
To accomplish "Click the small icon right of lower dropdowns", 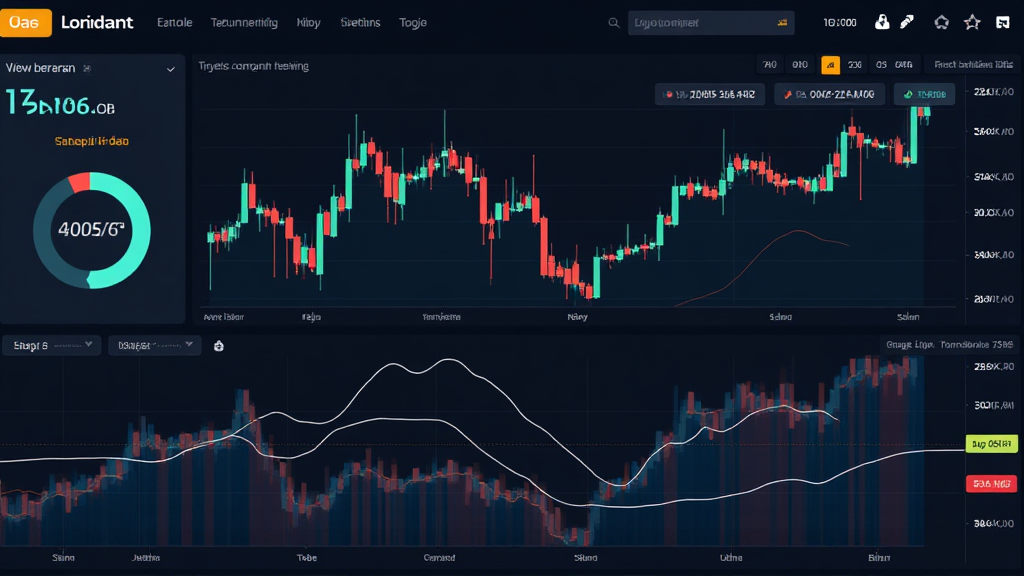I will coord(219,346).
